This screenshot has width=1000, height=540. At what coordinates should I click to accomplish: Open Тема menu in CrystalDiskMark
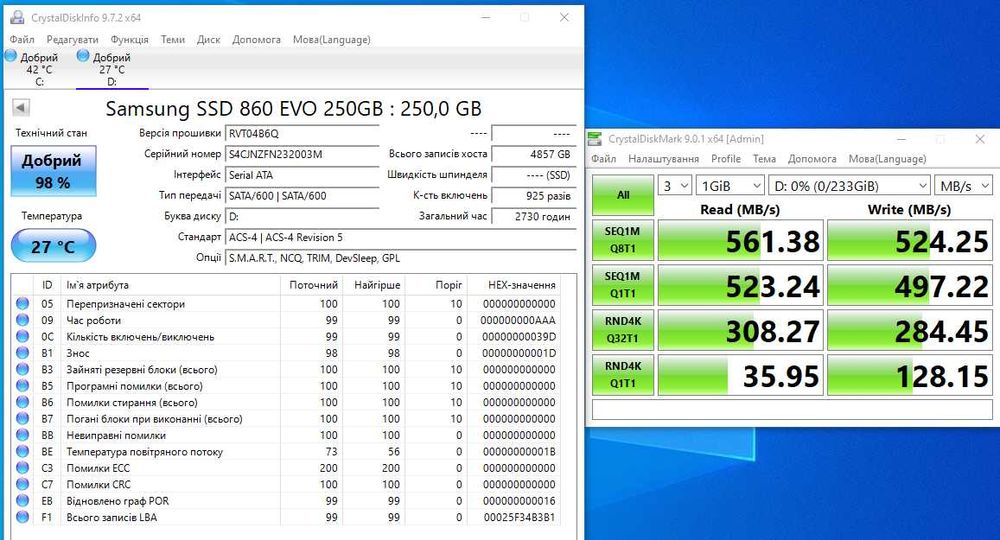click(x=764, y=159)
